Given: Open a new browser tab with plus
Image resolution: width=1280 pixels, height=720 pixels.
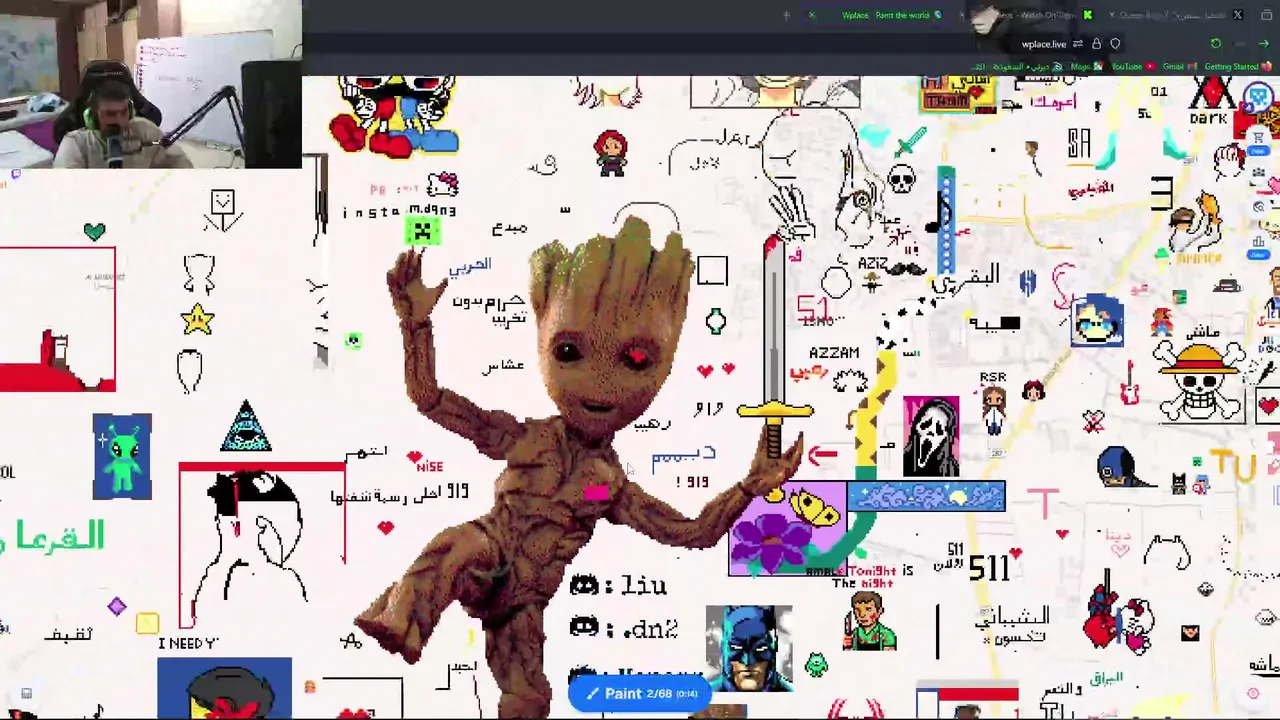Looking at the screenshot, I should [786, 15].
